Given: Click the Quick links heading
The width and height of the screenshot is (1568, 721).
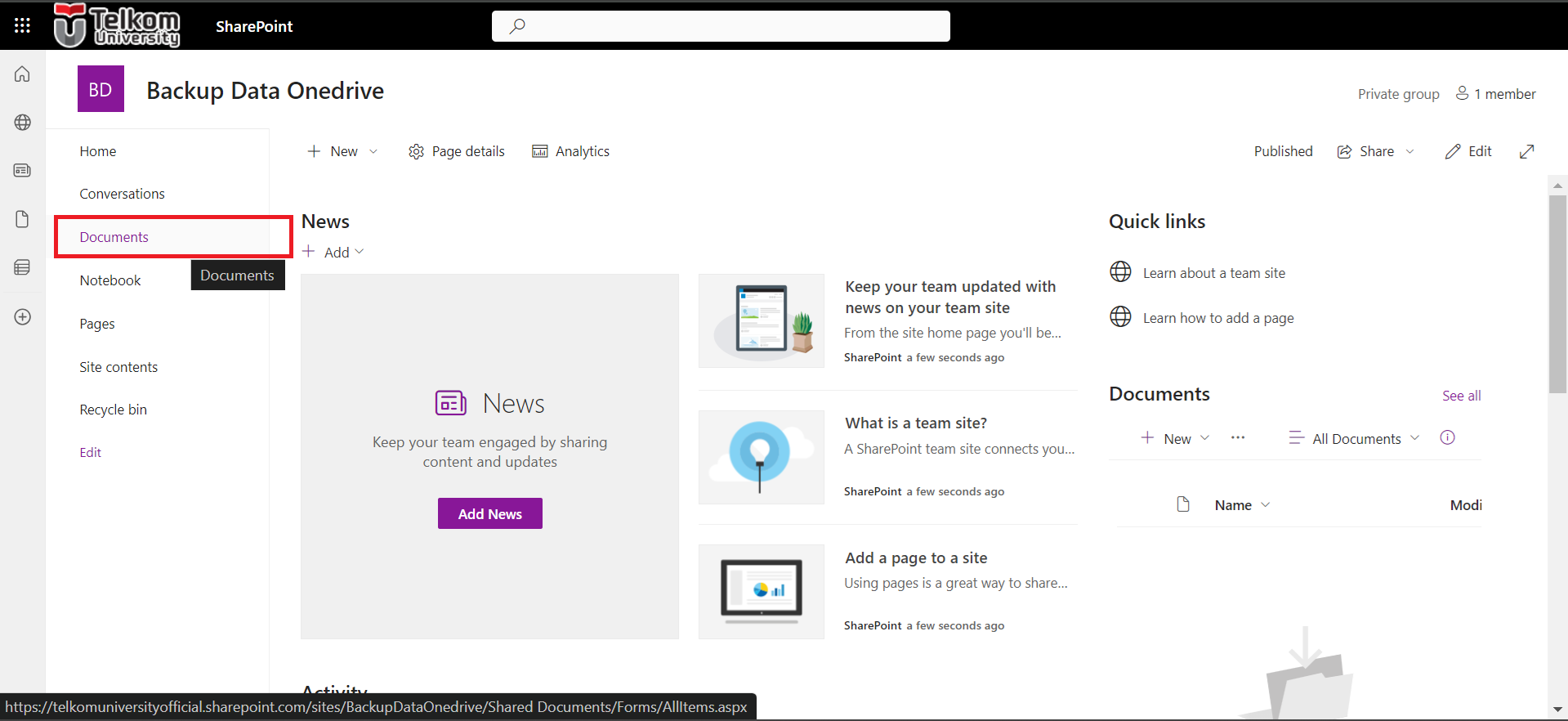Looking at the screenshot, I should pyautogui.click(x=1157, y=222).
